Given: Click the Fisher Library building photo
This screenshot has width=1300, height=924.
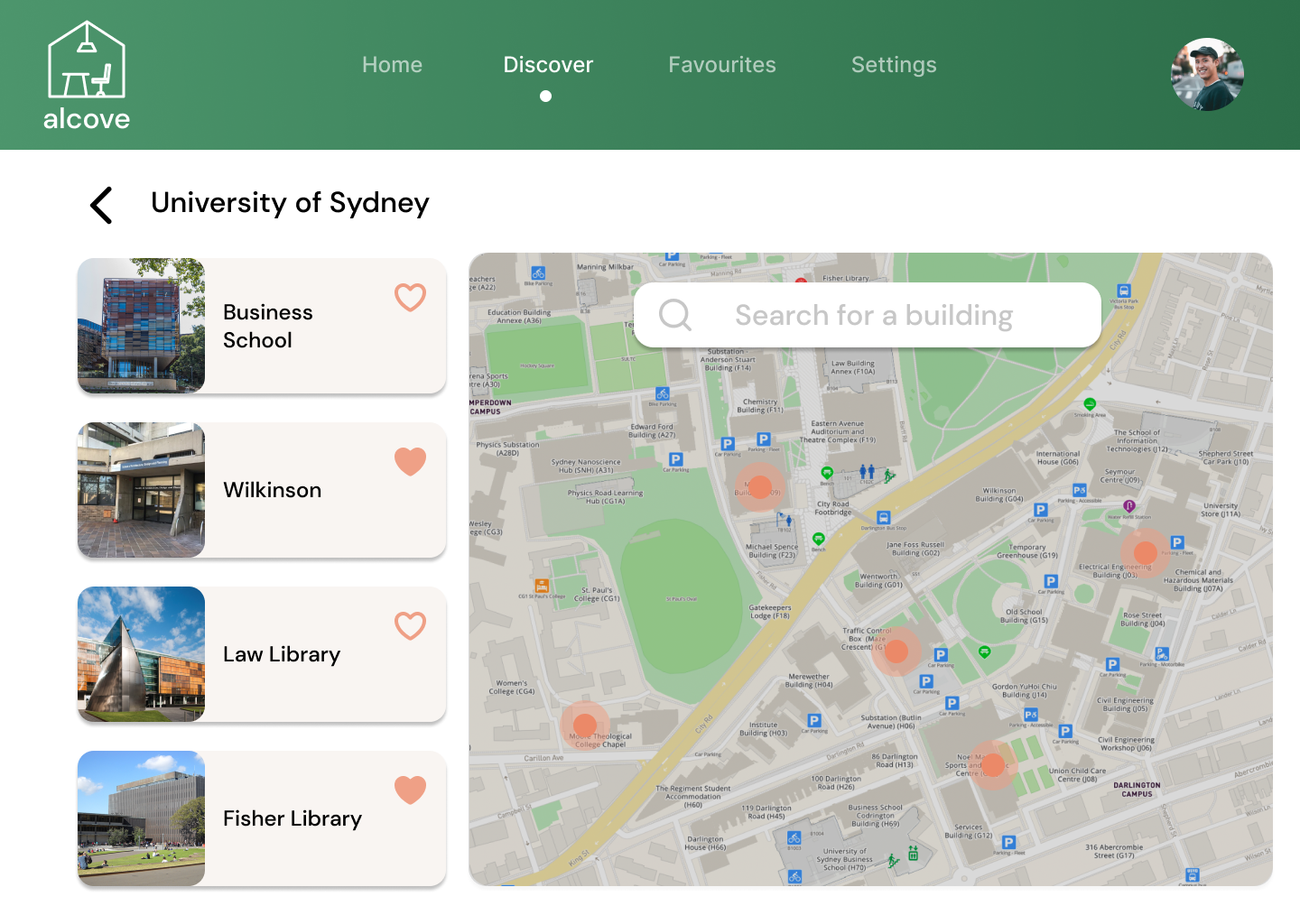Looking at the screenshot, I should (x=141, y=818).
